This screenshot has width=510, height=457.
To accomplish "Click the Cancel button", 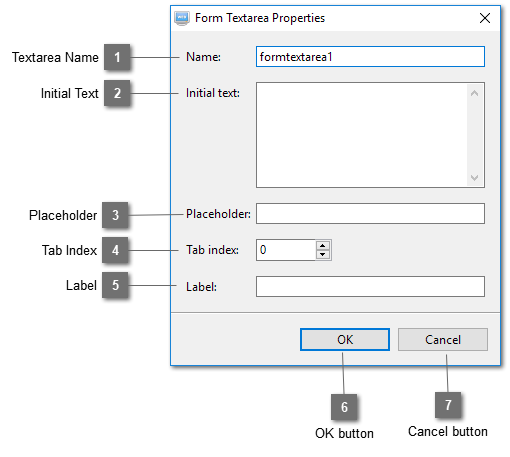I will [443, 340].
